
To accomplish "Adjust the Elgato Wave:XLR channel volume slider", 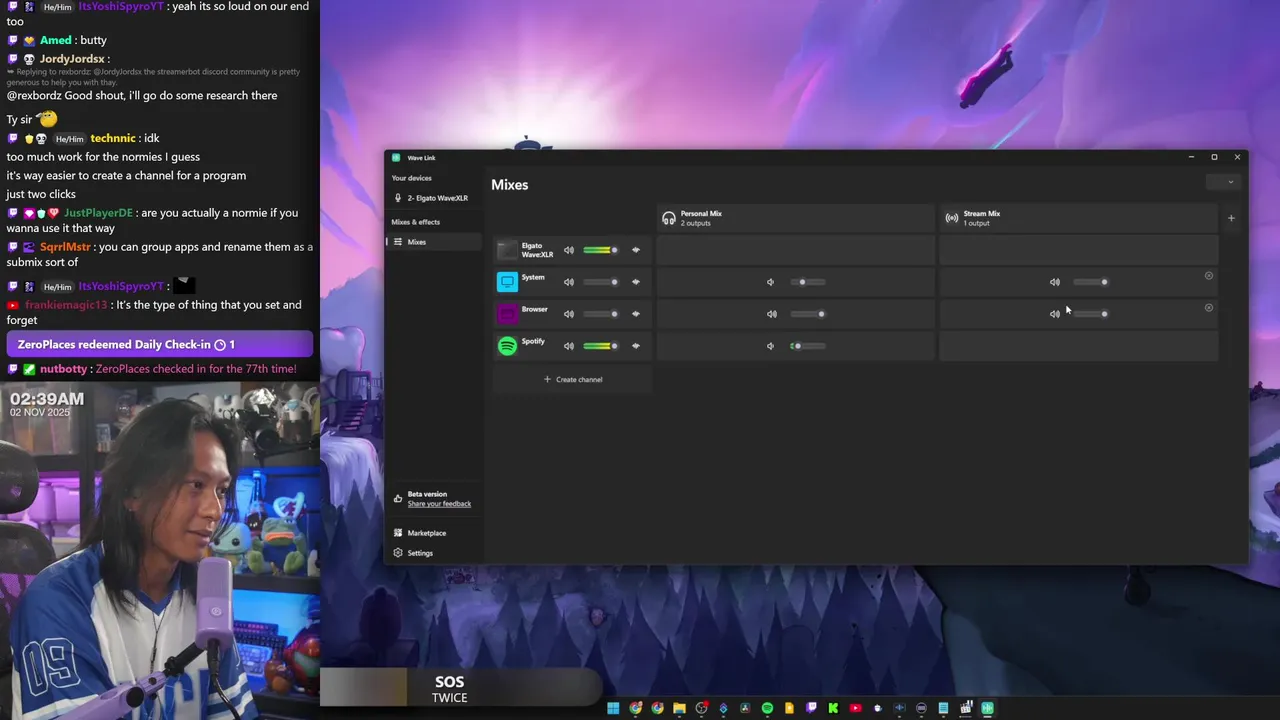I will 600,250.
